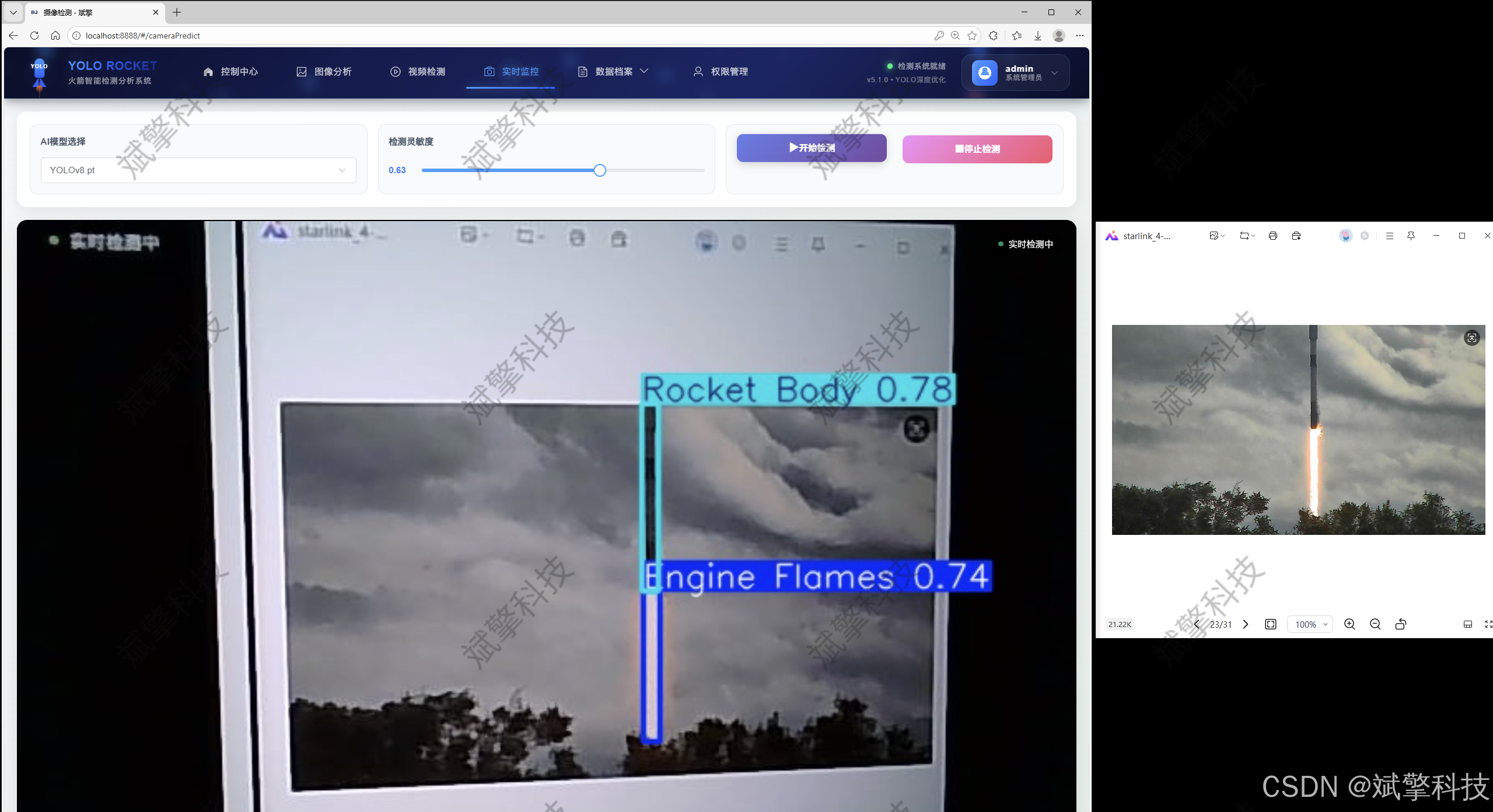
Task: Pin the image viewer window on top
Action: click(x=1411, y=236)
